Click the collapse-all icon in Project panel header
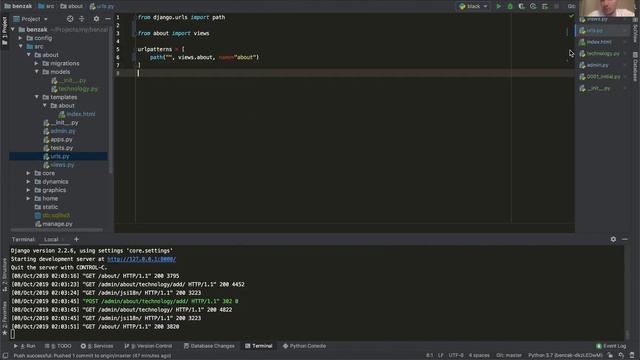Viewport: 640px width, 360px height. click(82, 19)
